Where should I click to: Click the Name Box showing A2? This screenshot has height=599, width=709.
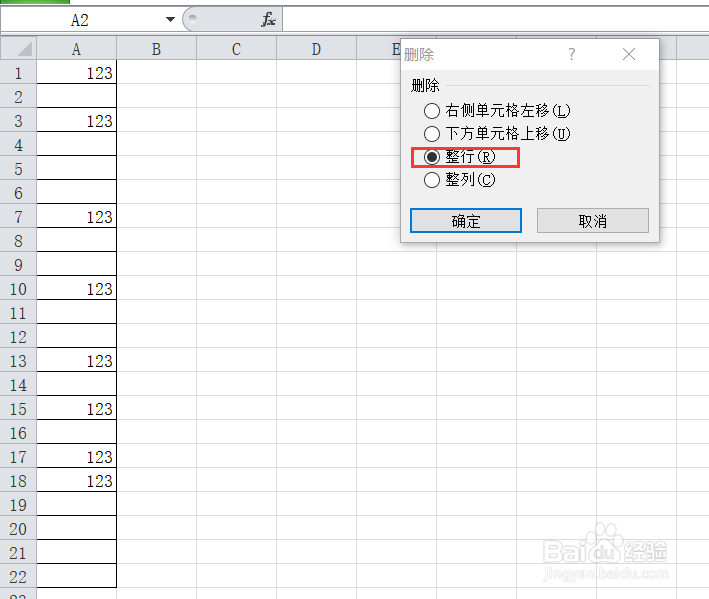[x=81, y=20]
